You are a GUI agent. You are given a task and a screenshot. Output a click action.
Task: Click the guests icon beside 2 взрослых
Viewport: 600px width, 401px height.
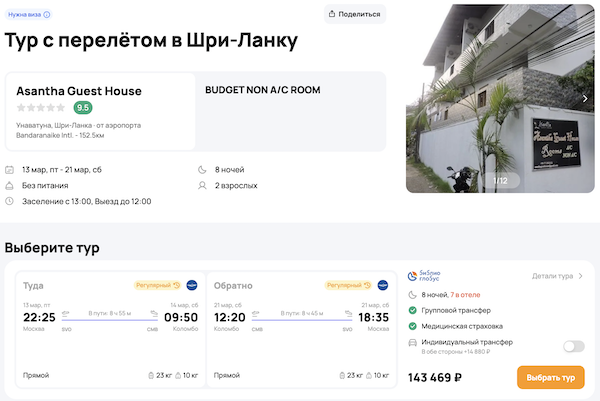coord(205,185)
